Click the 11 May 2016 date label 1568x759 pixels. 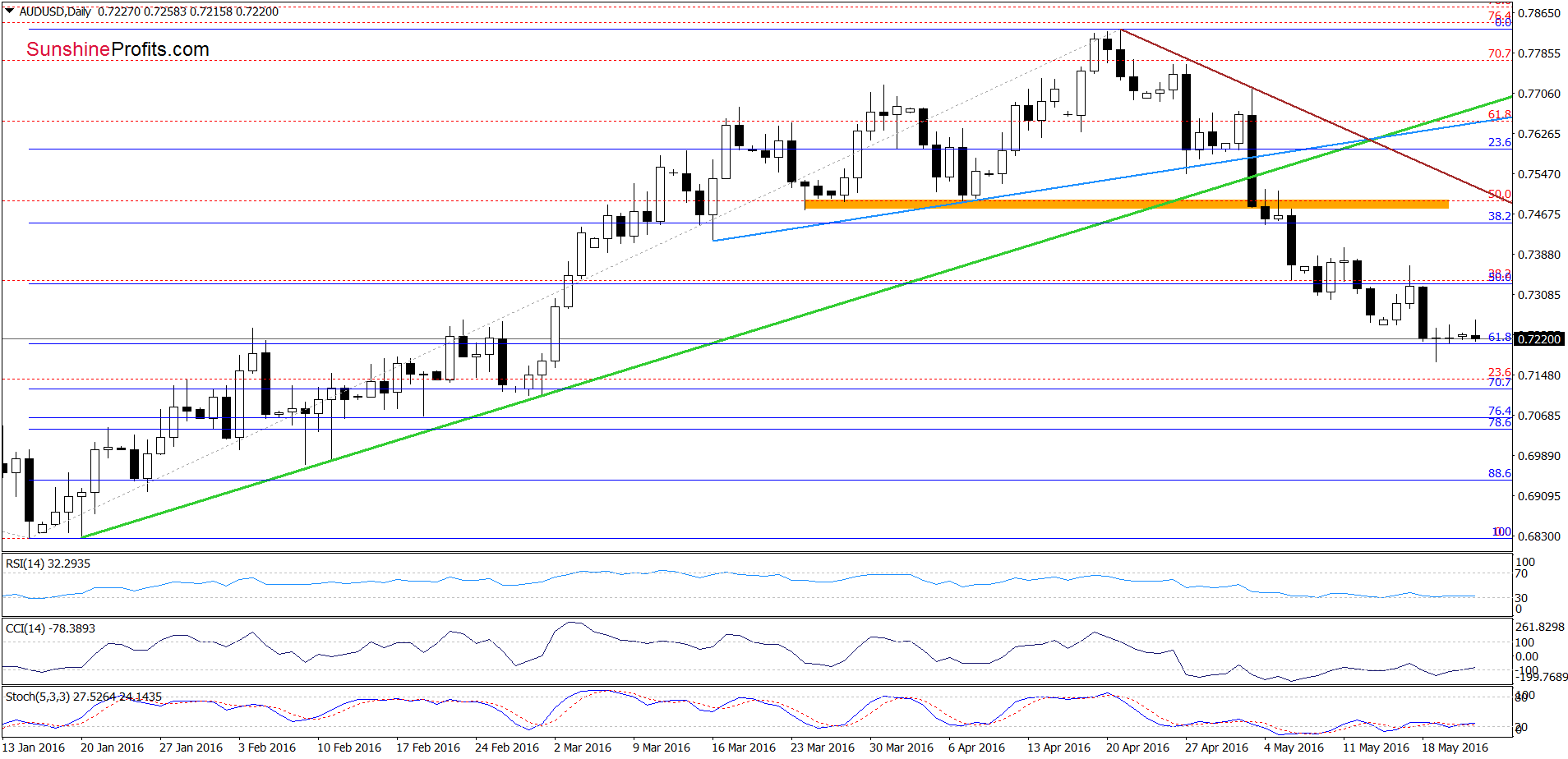(1376, 747)
